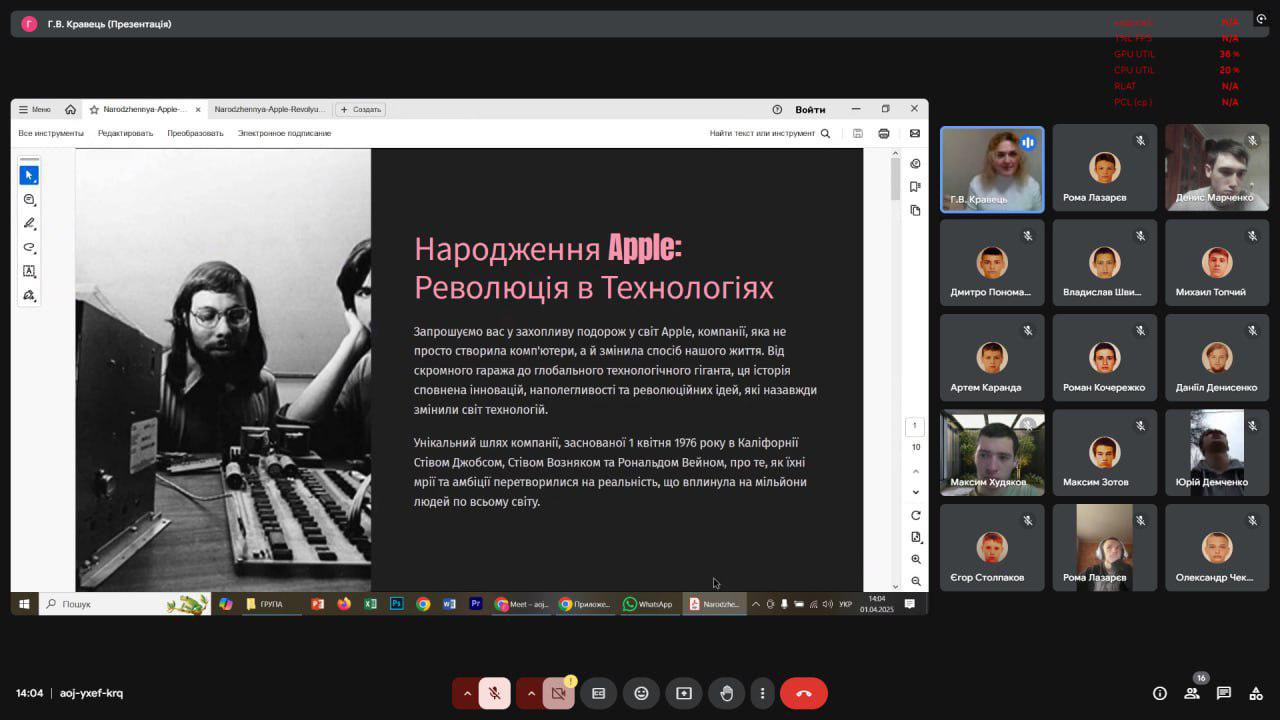The height and width of the screenshot is (720, 1280).
Task: Choose the comment bubble tool in Acrobat sidebar
Action: [29, 199]
